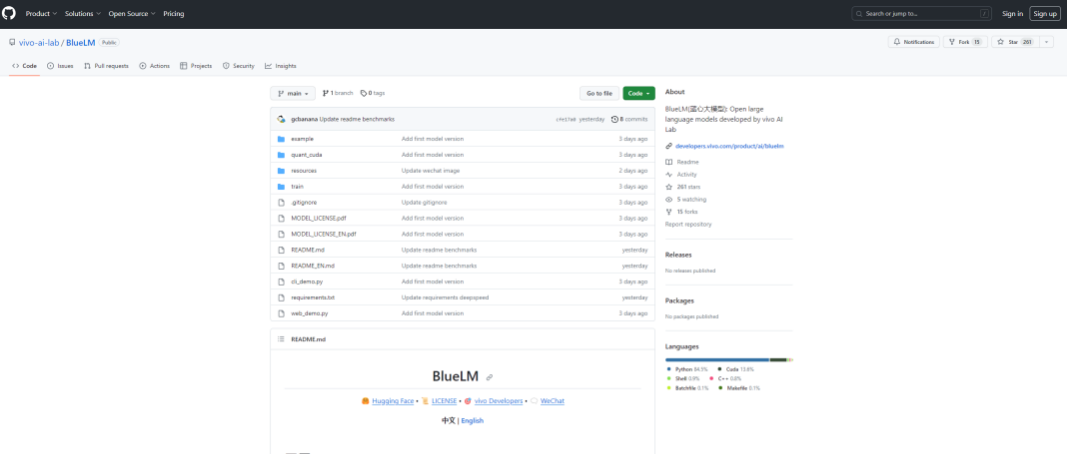Open Hugging Face link in README
This screenshot has width=1067, height=454.
click(393, 401)
